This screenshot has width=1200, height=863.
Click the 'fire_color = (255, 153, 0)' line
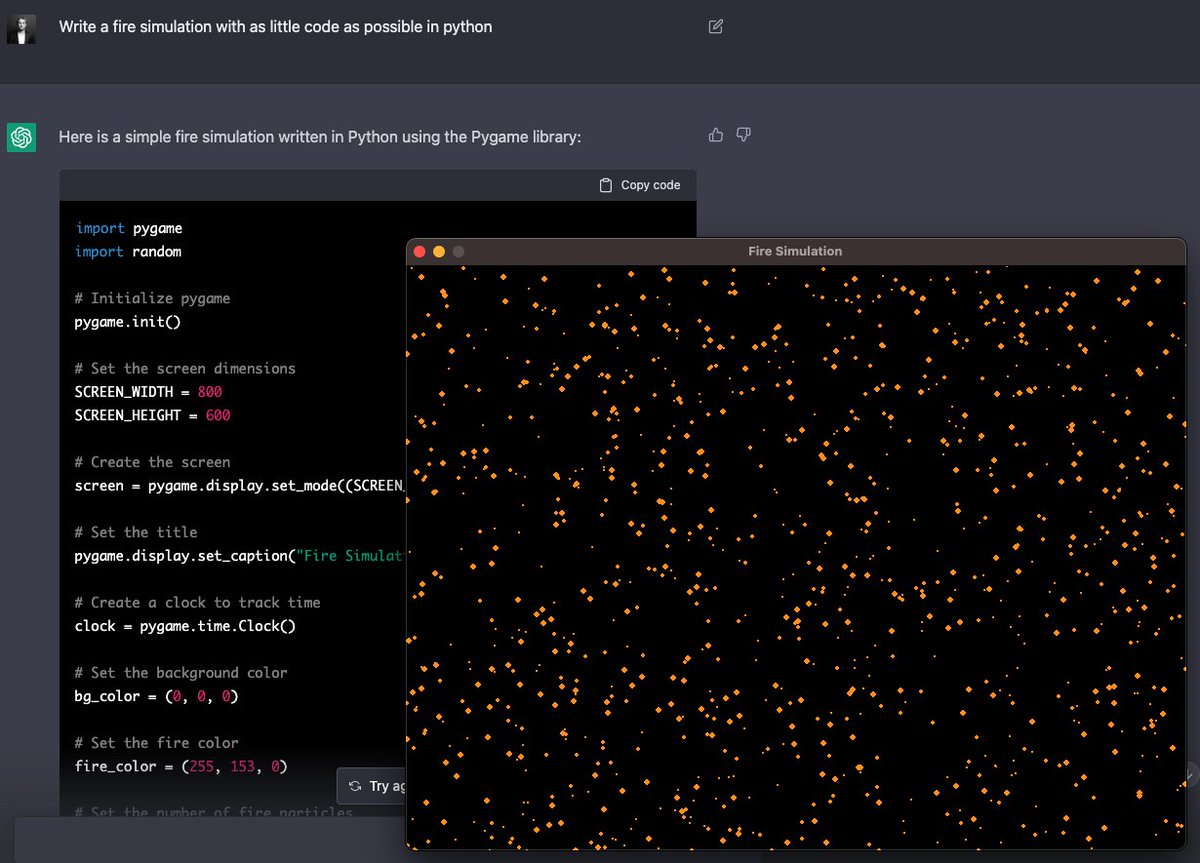(x=181, y=766)
